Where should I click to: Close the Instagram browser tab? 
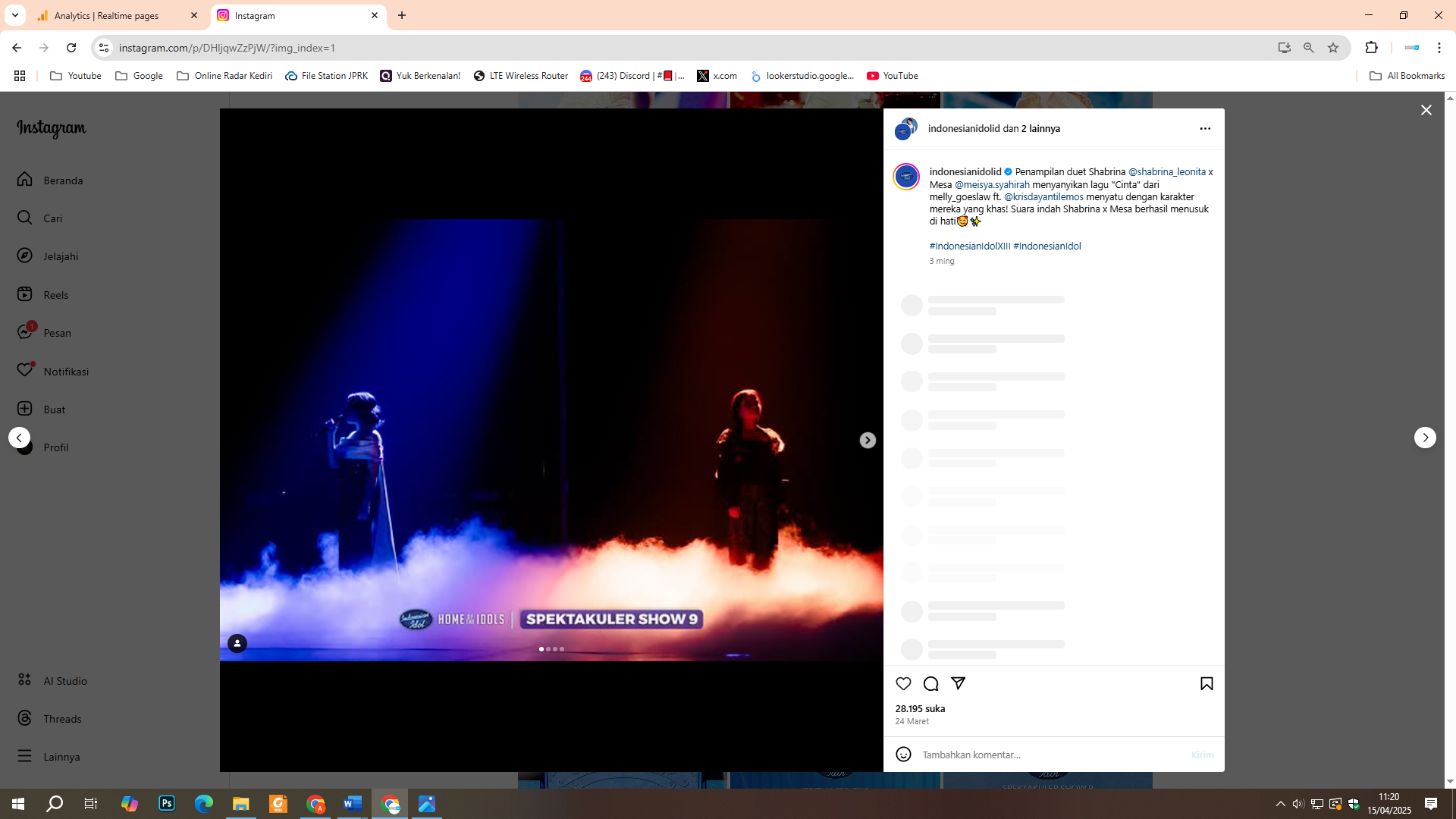pos(374,15)
